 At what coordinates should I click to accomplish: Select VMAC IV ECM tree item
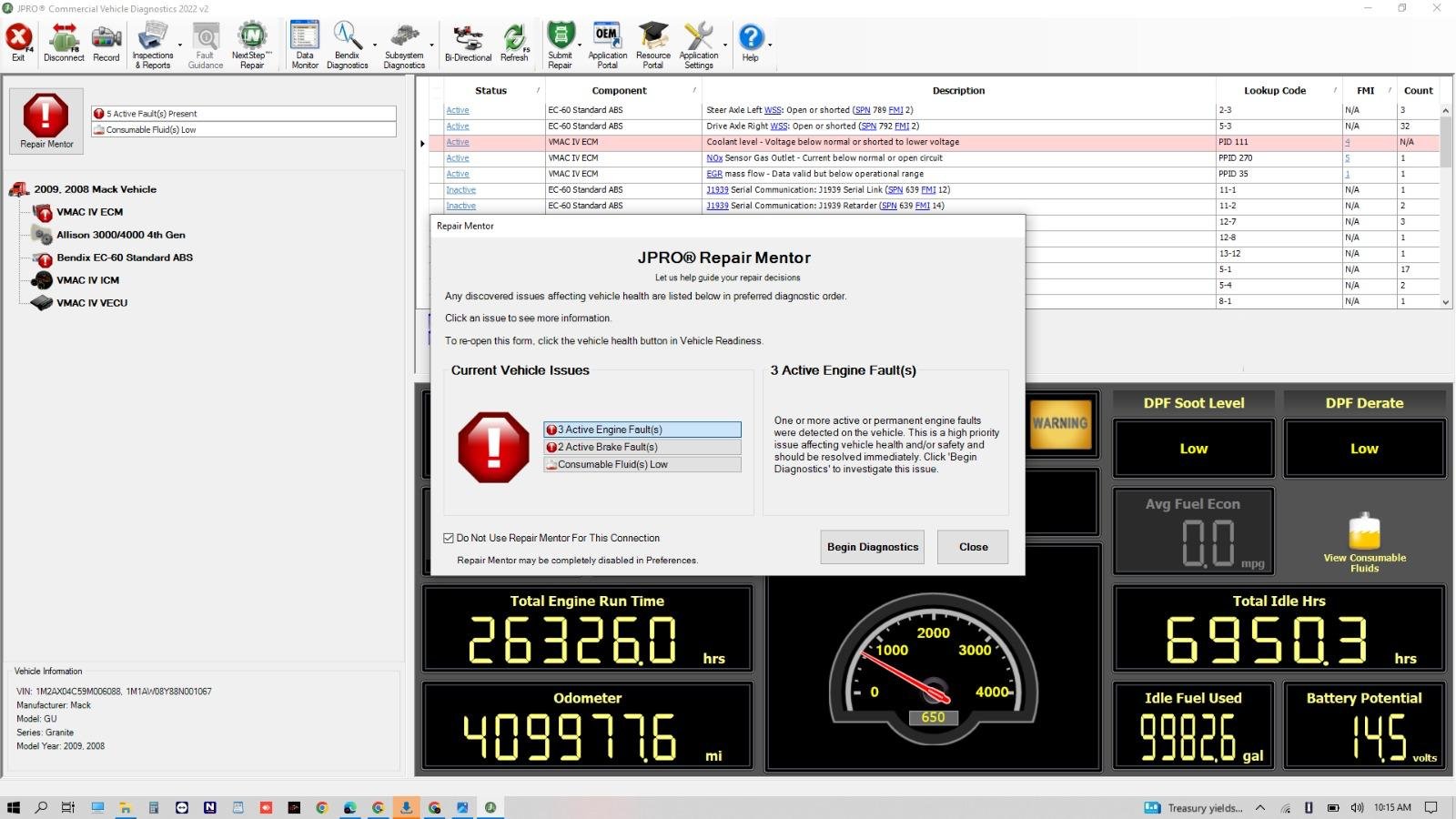(x=89, y=212)
